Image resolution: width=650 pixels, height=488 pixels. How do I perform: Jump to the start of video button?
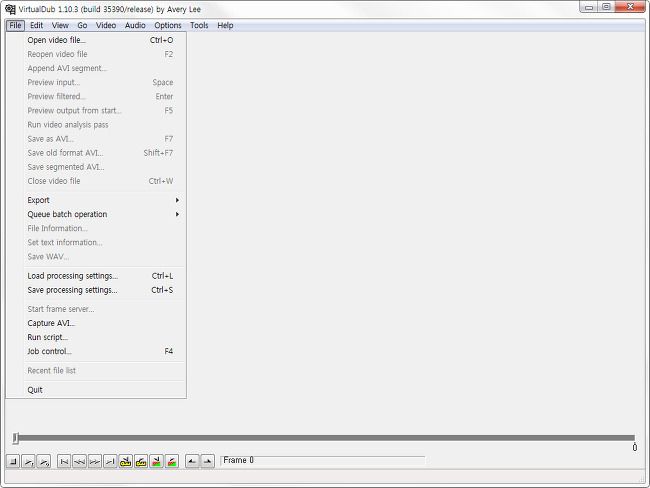coord(64,461)
